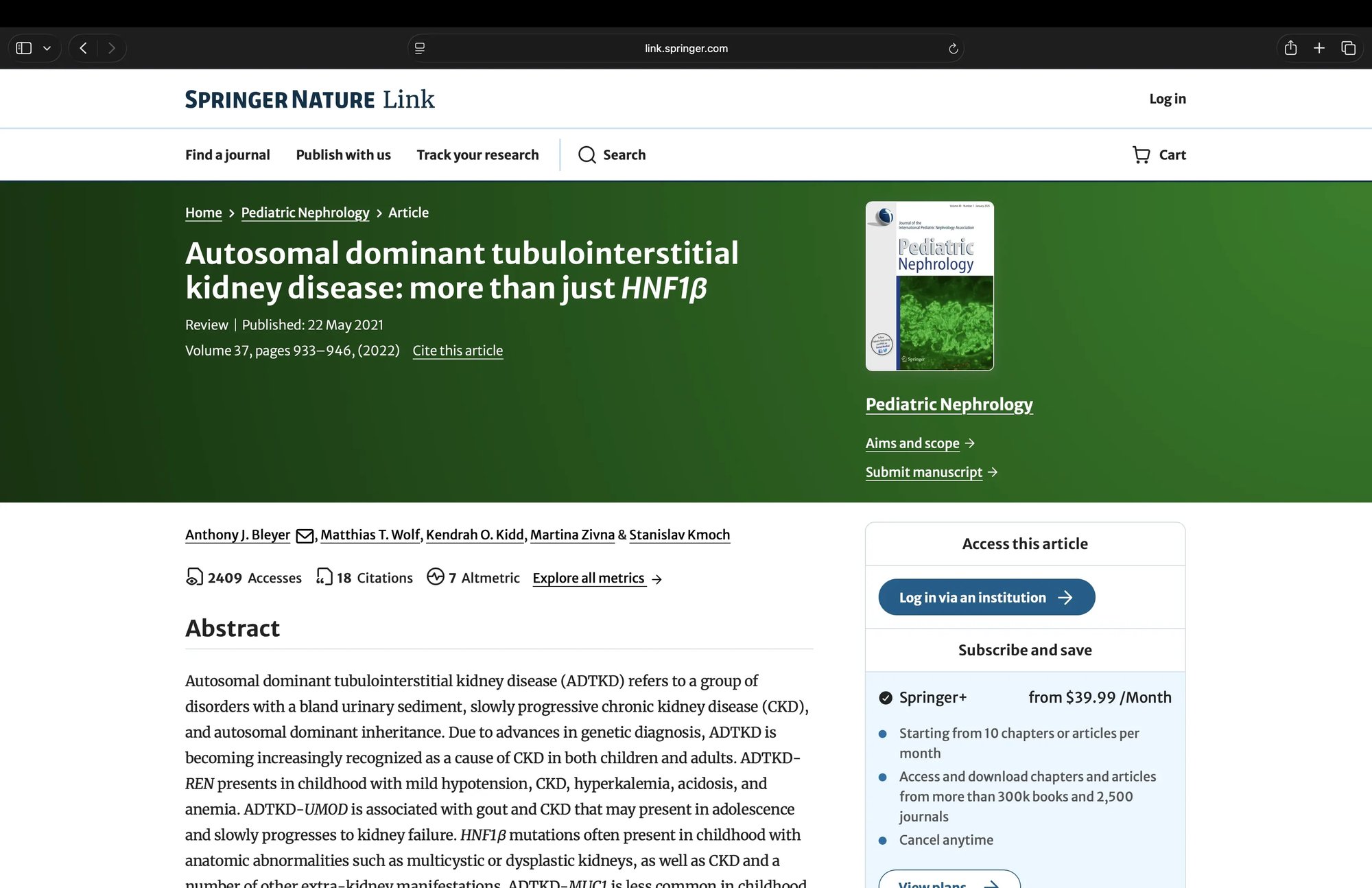Open the Springer Nature Link logo homepage

pyautogui.click(x=309, y=100)
